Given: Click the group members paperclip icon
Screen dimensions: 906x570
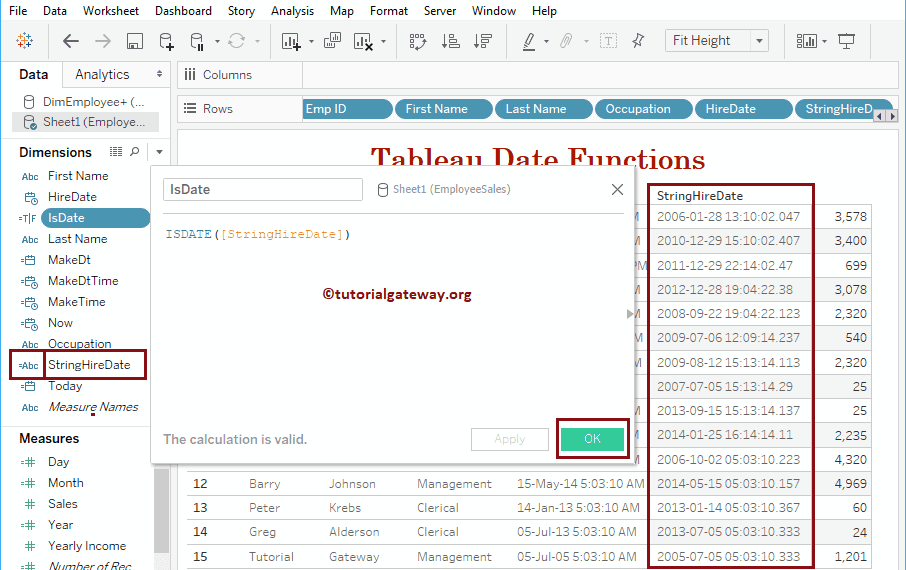Looking at the screenshot, I should coord(566,40).
